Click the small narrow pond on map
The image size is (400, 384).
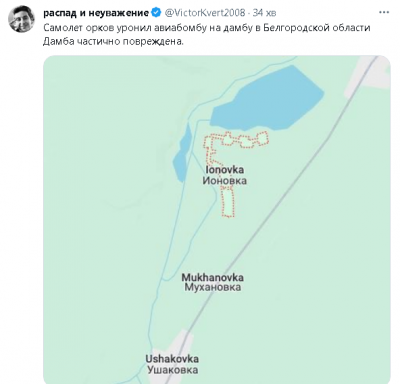pos(182,152)
